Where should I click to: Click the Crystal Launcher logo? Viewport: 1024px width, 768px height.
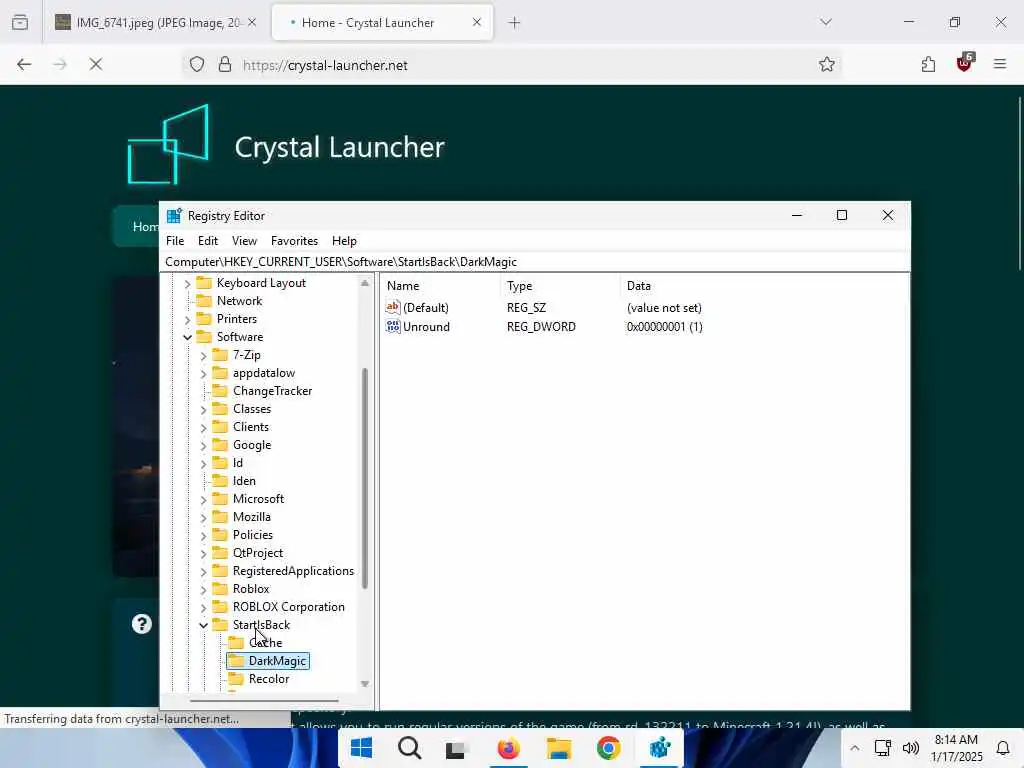pyautogui.click(x=168, y=145)
